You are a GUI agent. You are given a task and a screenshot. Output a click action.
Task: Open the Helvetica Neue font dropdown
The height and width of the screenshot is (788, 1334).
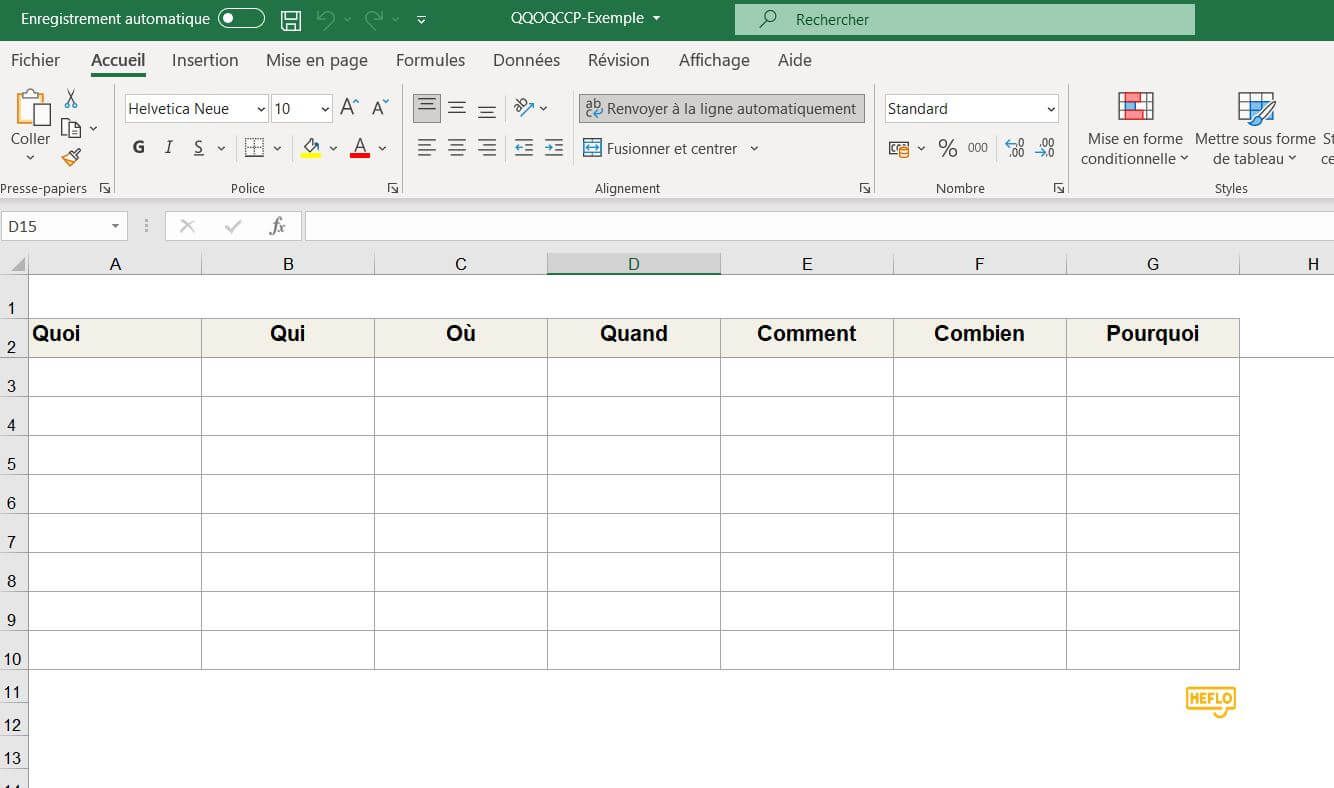(x=261, y=109)
